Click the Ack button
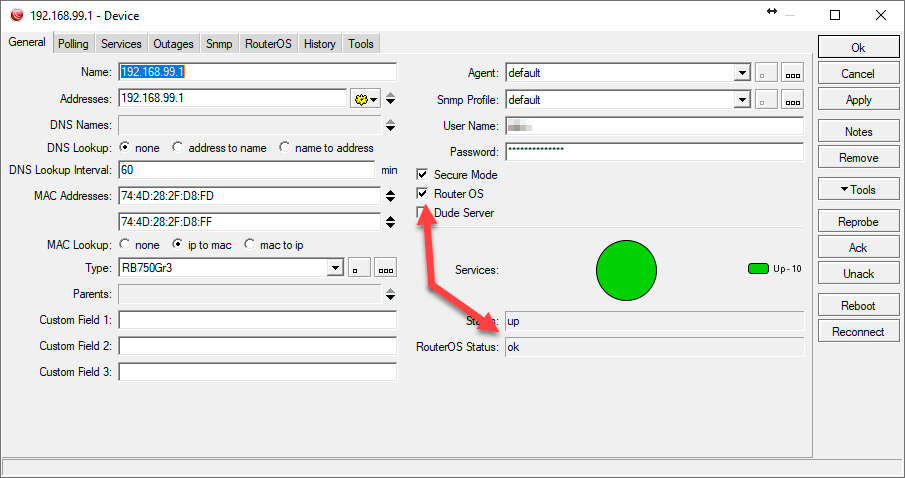 click(x=858, y=248)
